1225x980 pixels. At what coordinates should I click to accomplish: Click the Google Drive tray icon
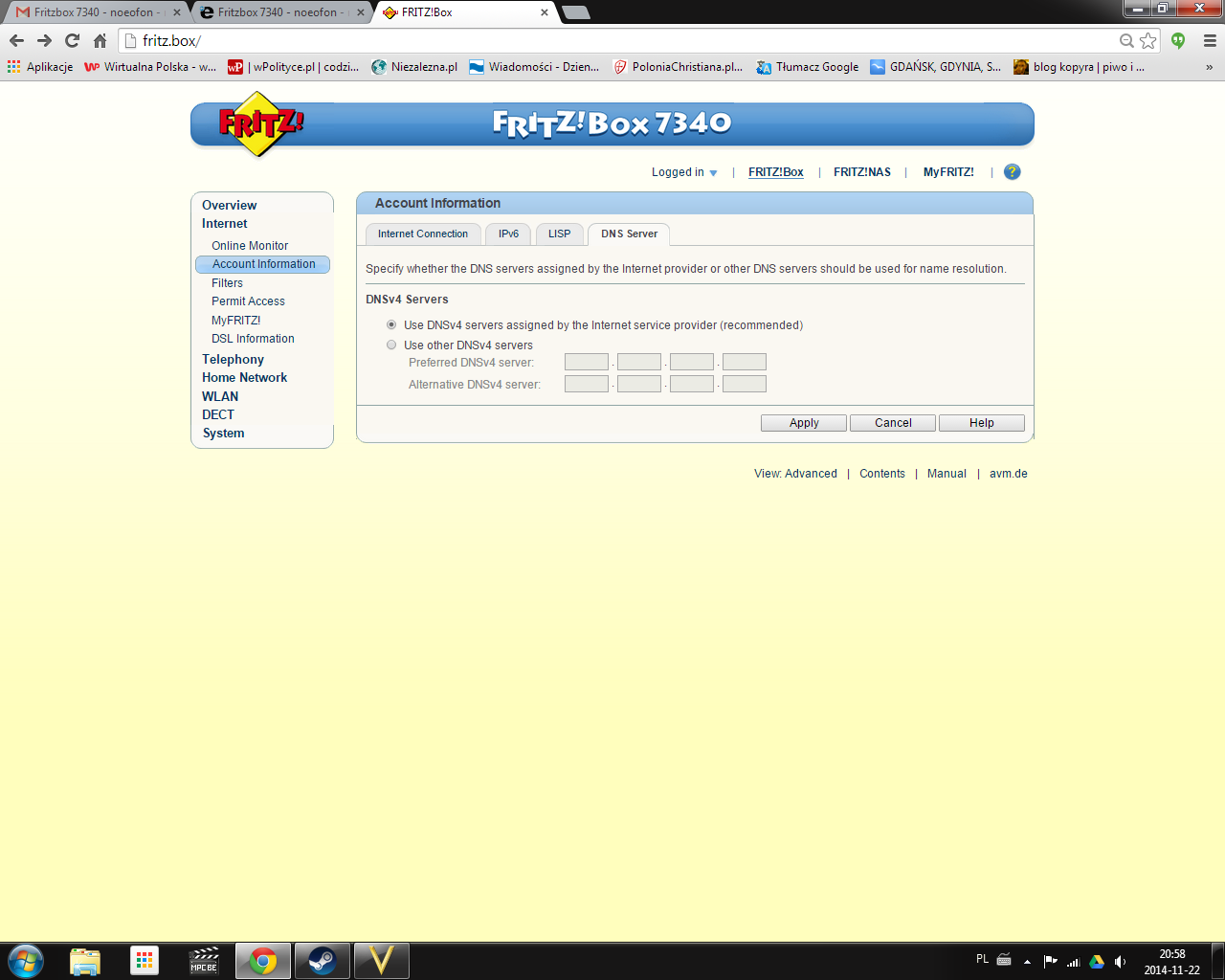tap(1097, 961)
